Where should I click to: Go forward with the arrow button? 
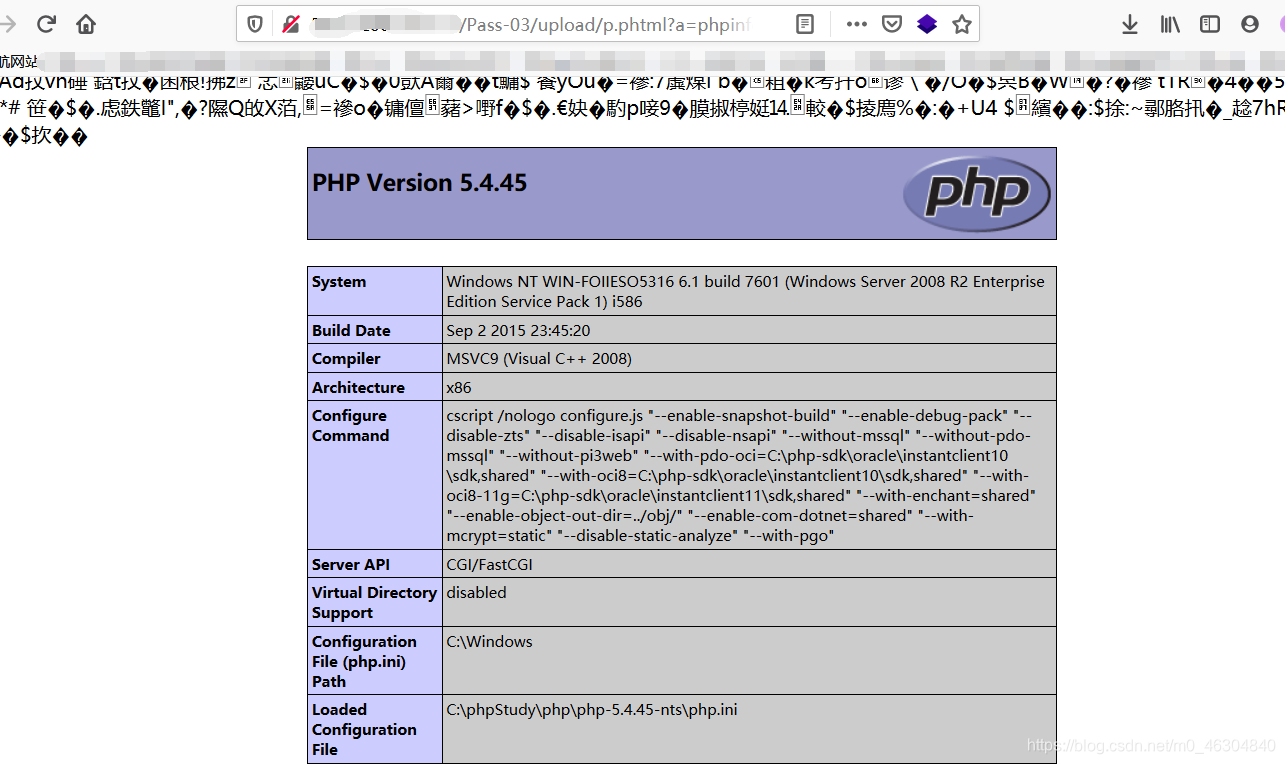pyautogui.click(x=8, y=24)
